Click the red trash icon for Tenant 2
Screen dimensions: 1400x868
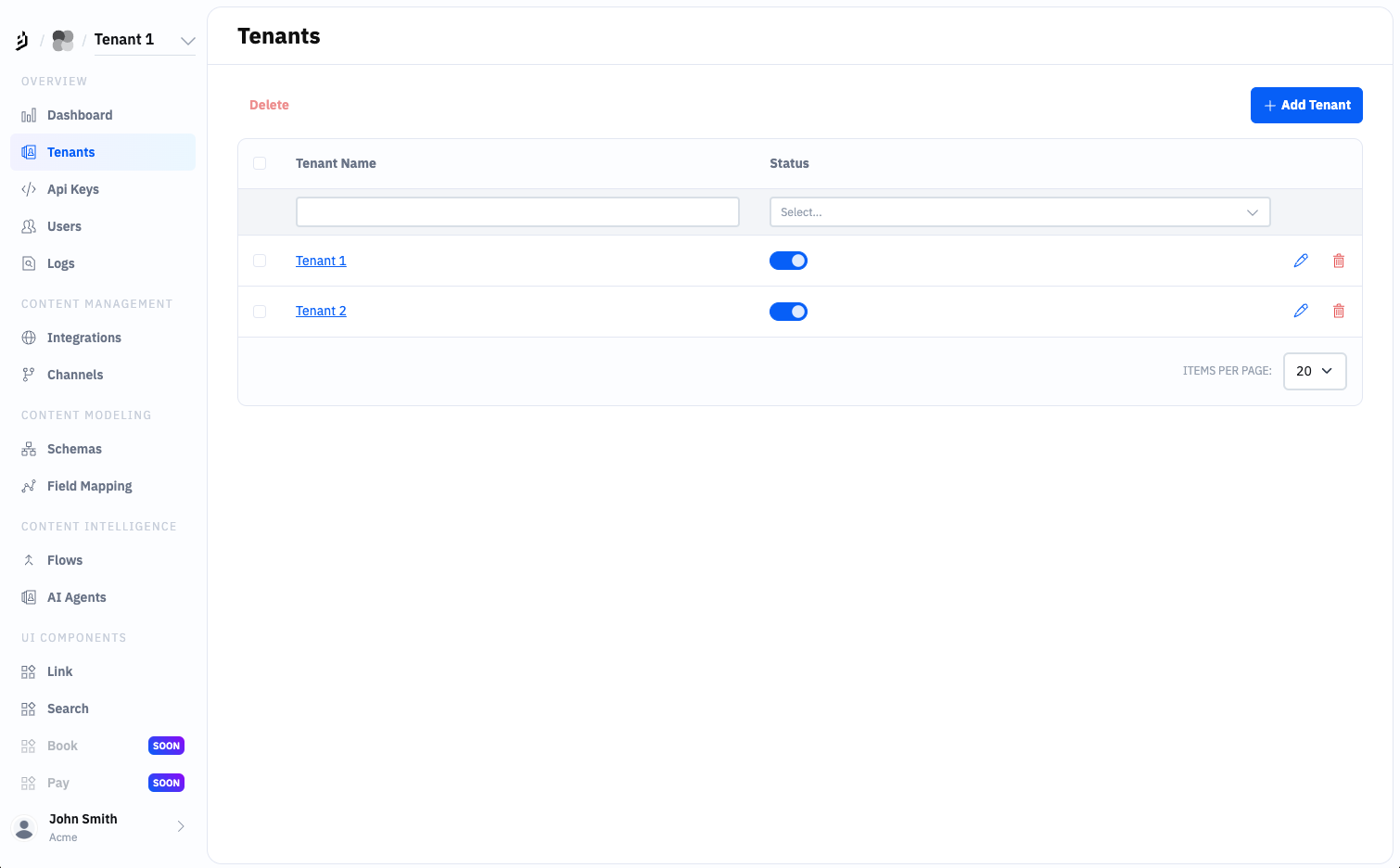tap(1339, 311)
